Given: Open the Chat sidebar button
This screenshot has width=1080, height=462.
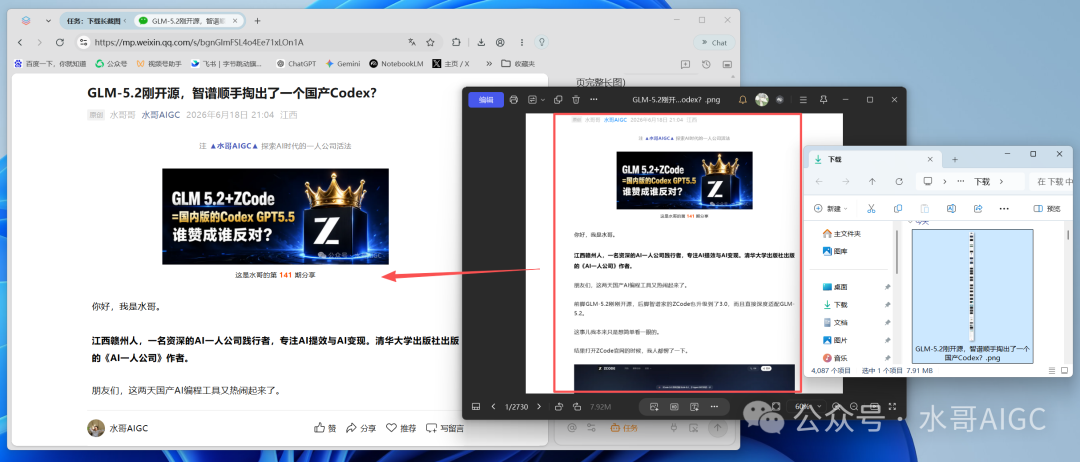Looking at the screenshot, I should pyautogui.click(x=714, y=42).
